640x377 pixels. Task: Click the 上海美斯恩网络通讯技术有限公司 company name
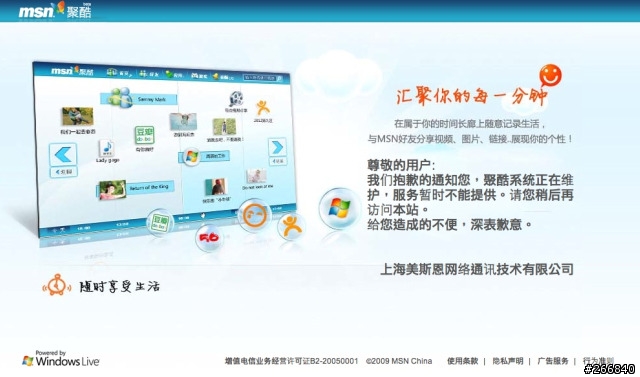point(477,269)
